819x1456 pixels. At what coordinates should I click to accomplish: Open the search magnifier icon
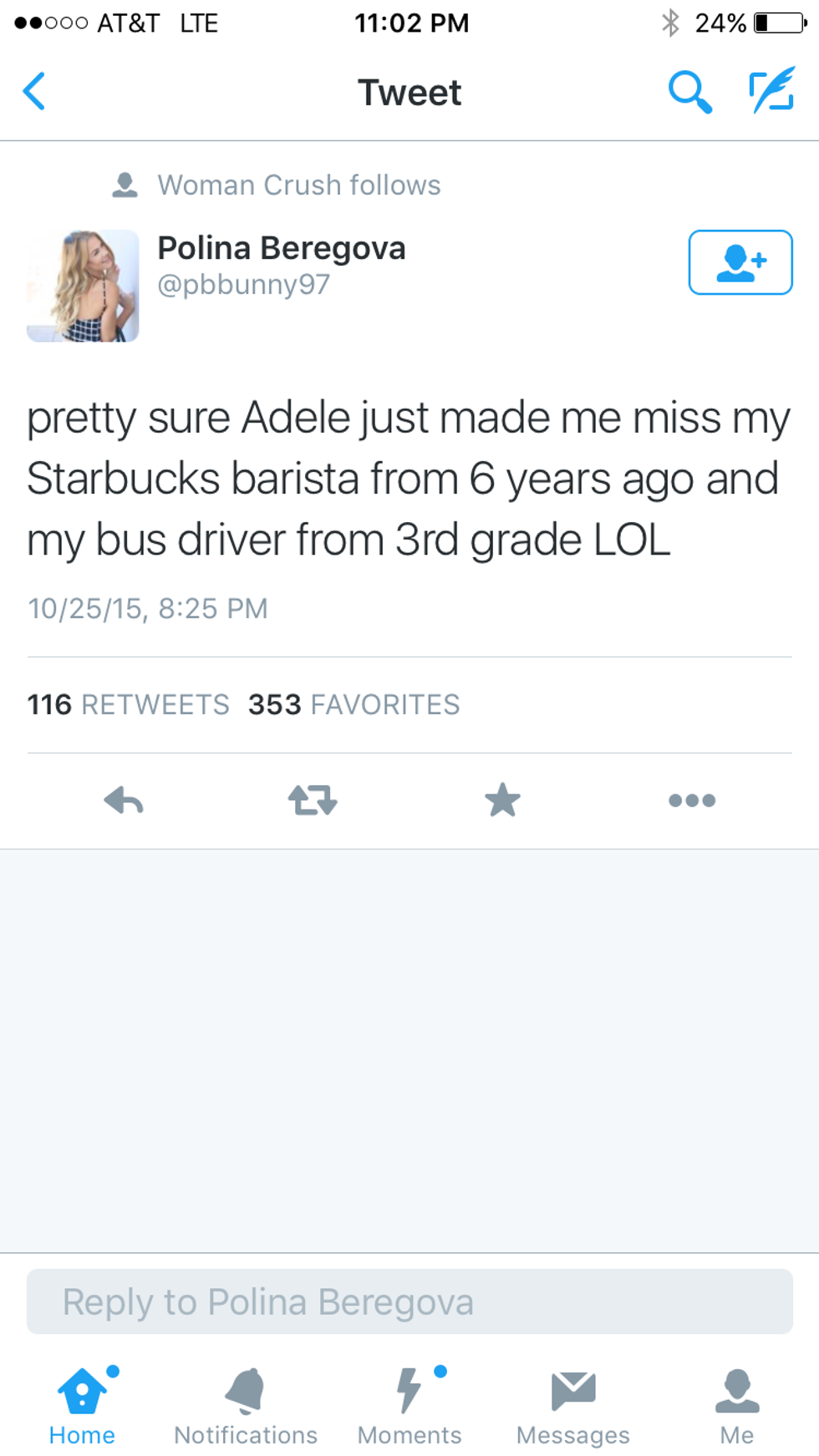[689, 91]
